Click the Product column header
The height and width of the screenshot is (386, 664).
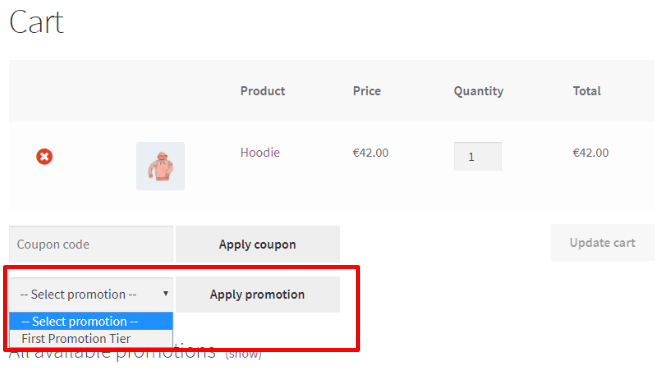(263, 91)
